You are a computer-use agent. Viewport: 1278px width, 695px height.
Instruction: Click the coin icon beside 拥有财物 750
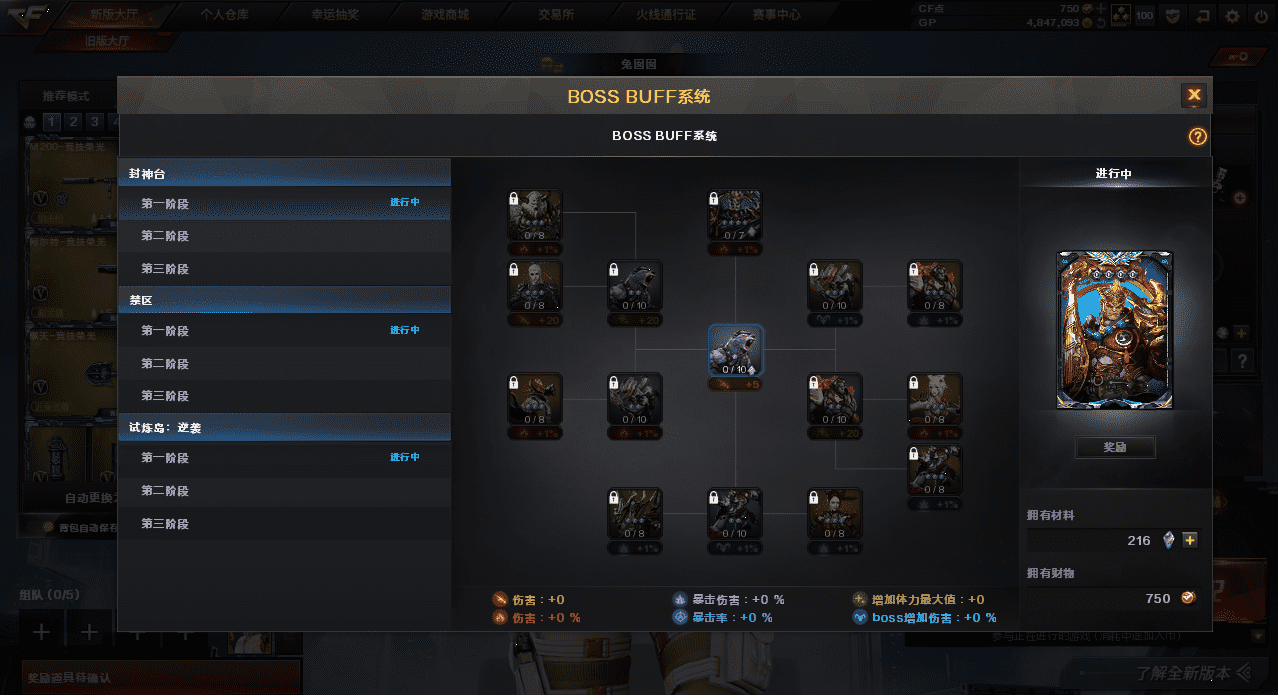tap(1188, 598)
